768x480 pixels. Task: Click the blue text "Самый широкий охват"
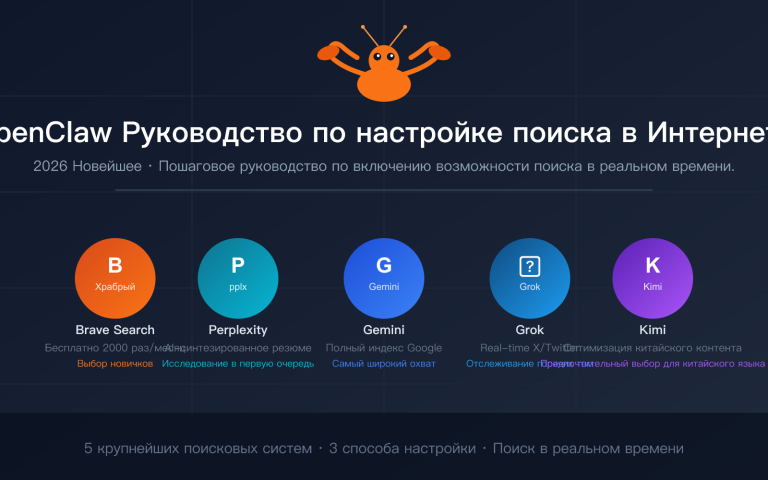(x=384, y=364)
